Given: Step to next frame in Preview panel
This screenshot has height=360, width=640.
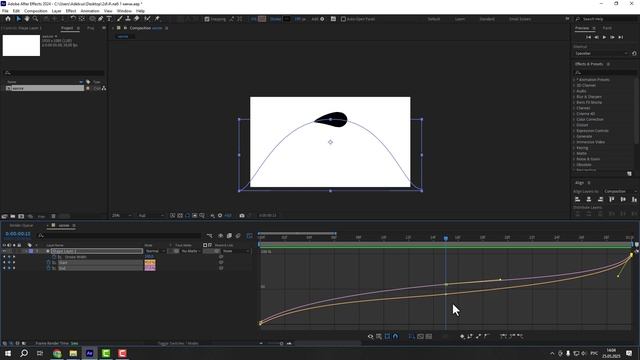Looking at the screenshot, I should click(x=612, y=37).
